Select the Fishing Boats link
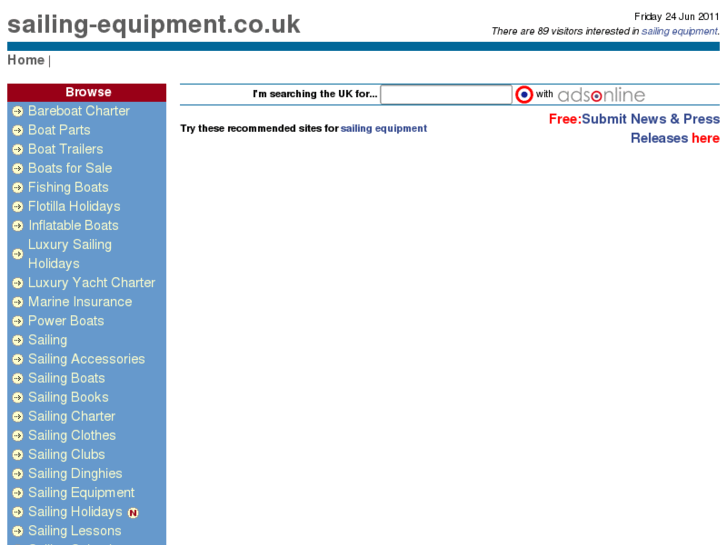 pyautogui.click(x=68, y=187)
